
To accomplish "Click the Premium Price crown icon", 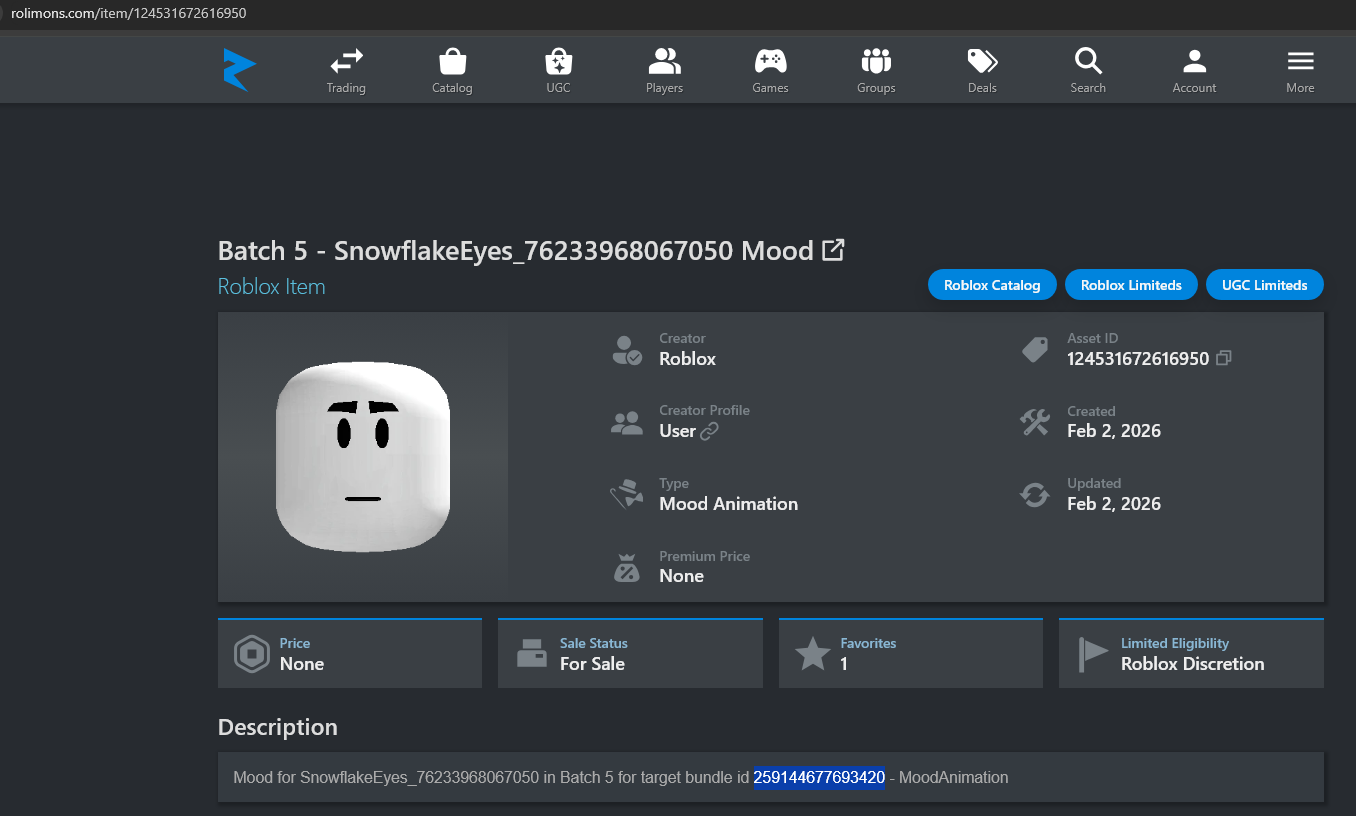I will pos(627,568).
